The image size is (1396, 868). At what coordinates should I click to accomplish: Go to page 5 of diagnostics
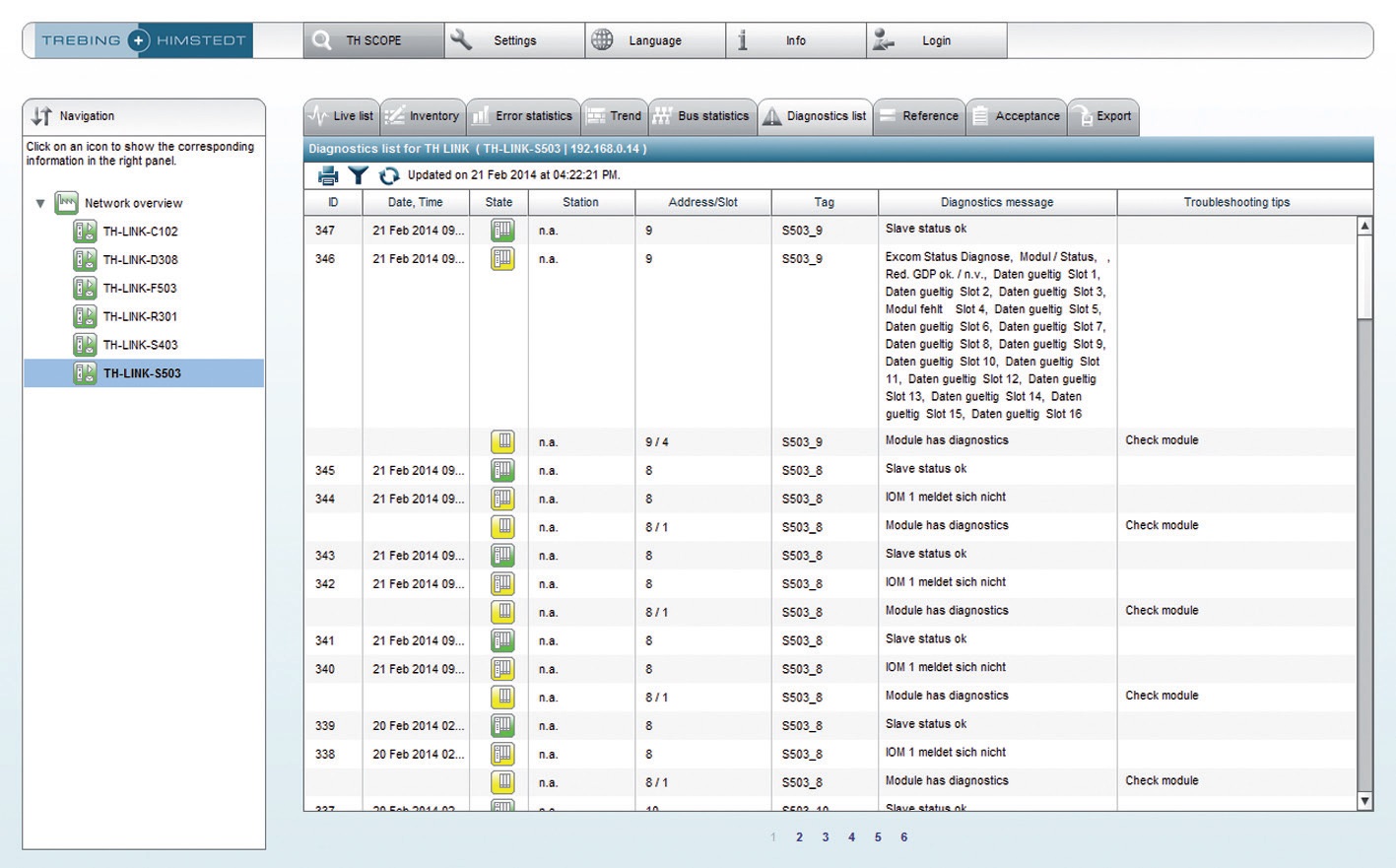[878, 837]
